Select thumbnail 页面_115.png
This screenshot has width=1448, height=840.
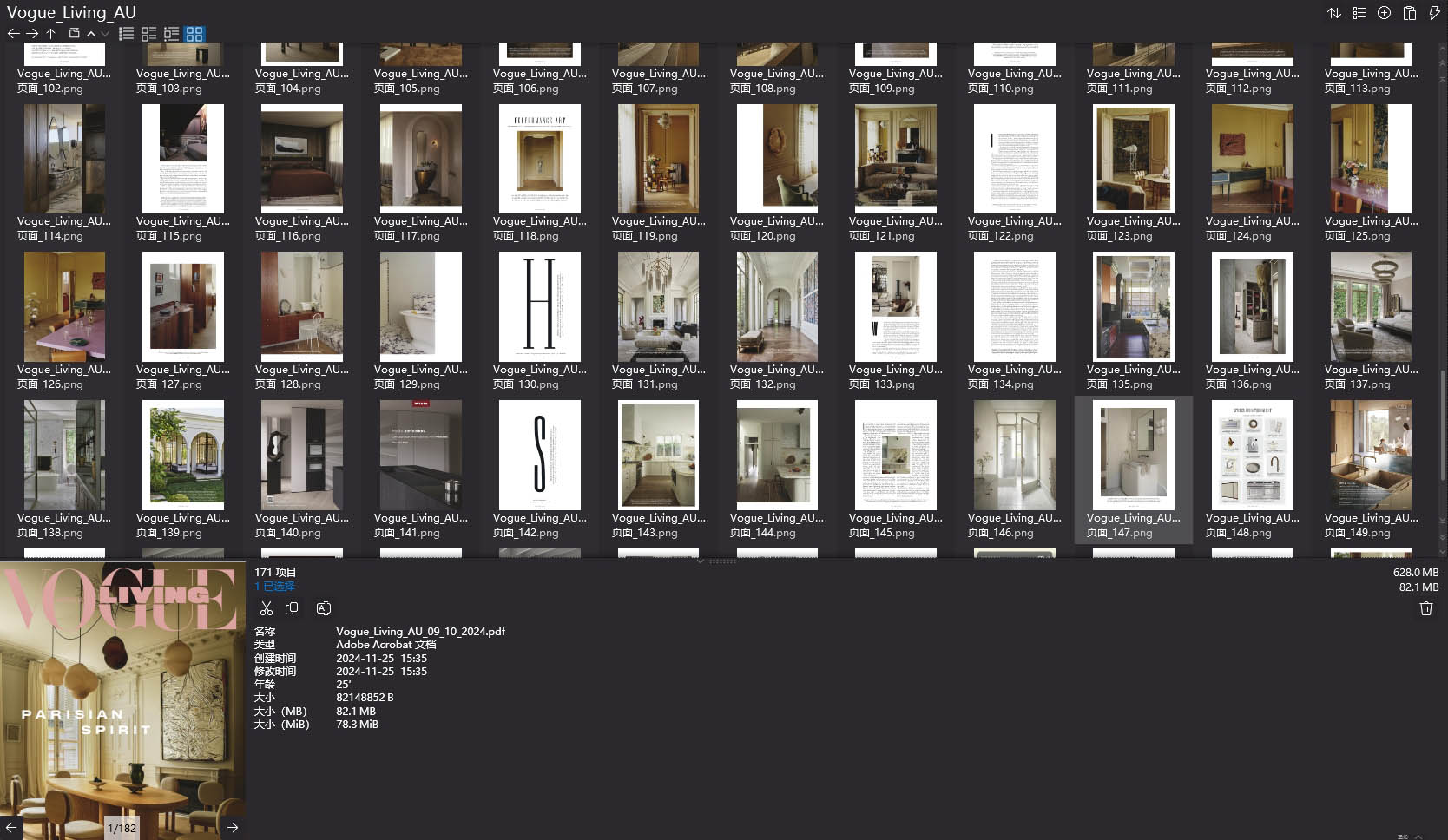click(183, 159)
